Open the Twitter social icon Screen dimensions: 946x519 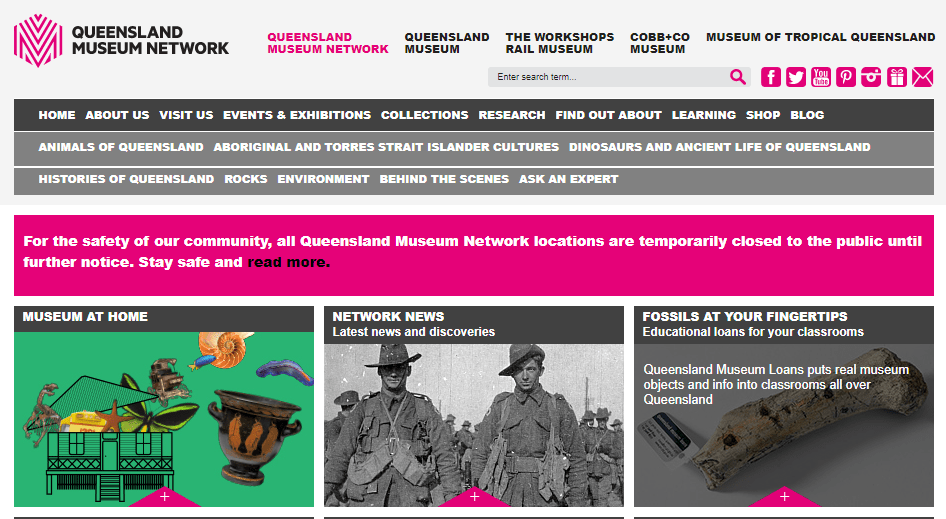[796, 77]
